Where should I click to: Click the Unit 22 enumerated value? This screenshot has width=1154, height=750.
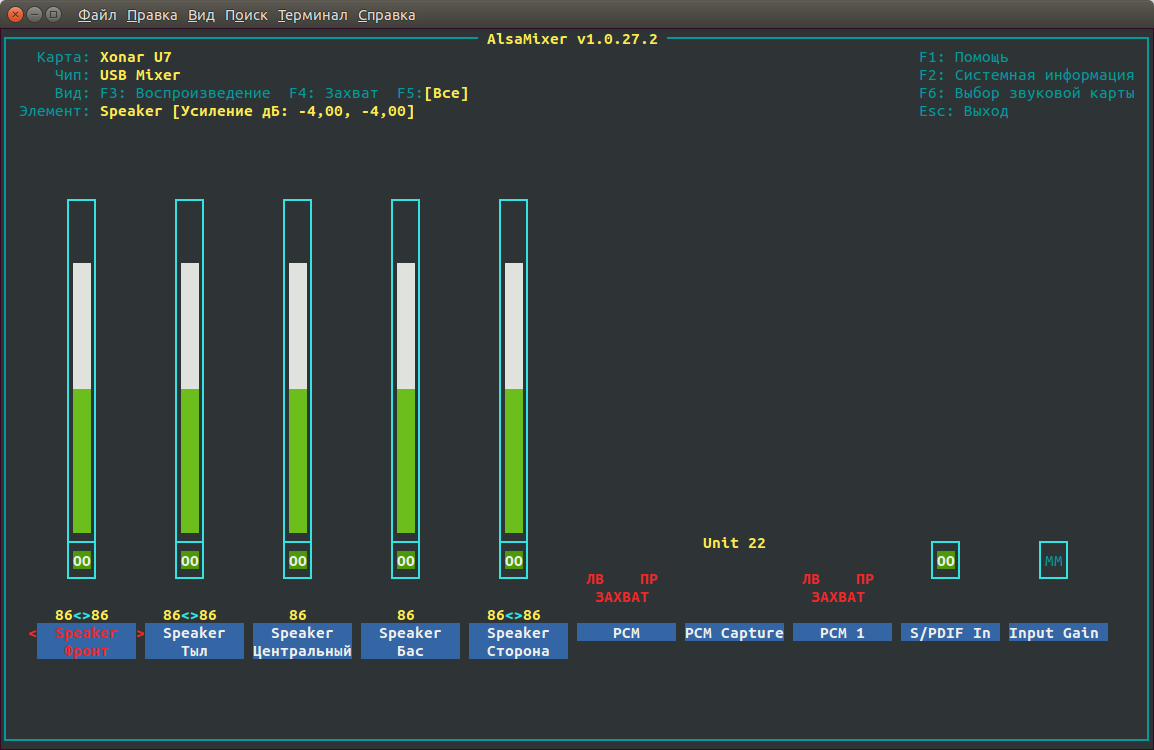pyautogui.click(x=734, y=543)
